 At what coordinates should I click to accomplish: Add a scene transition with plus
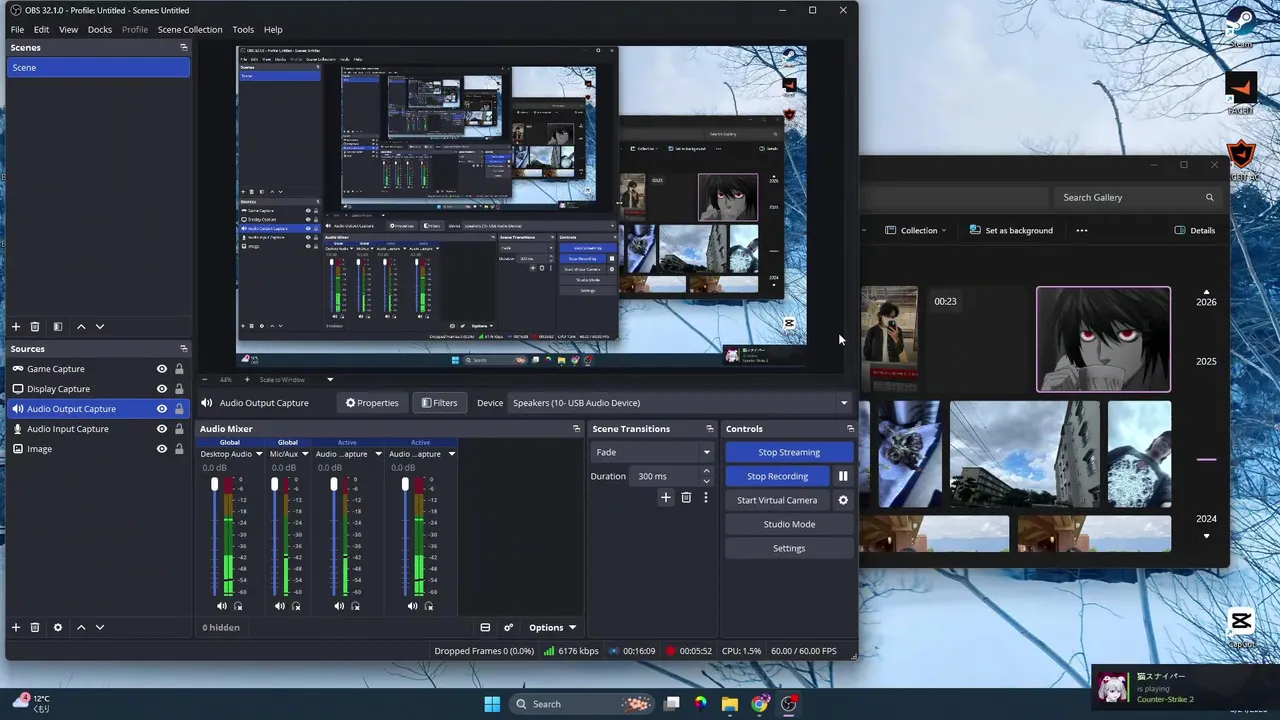pyautogui.click(x=666, y=497)
